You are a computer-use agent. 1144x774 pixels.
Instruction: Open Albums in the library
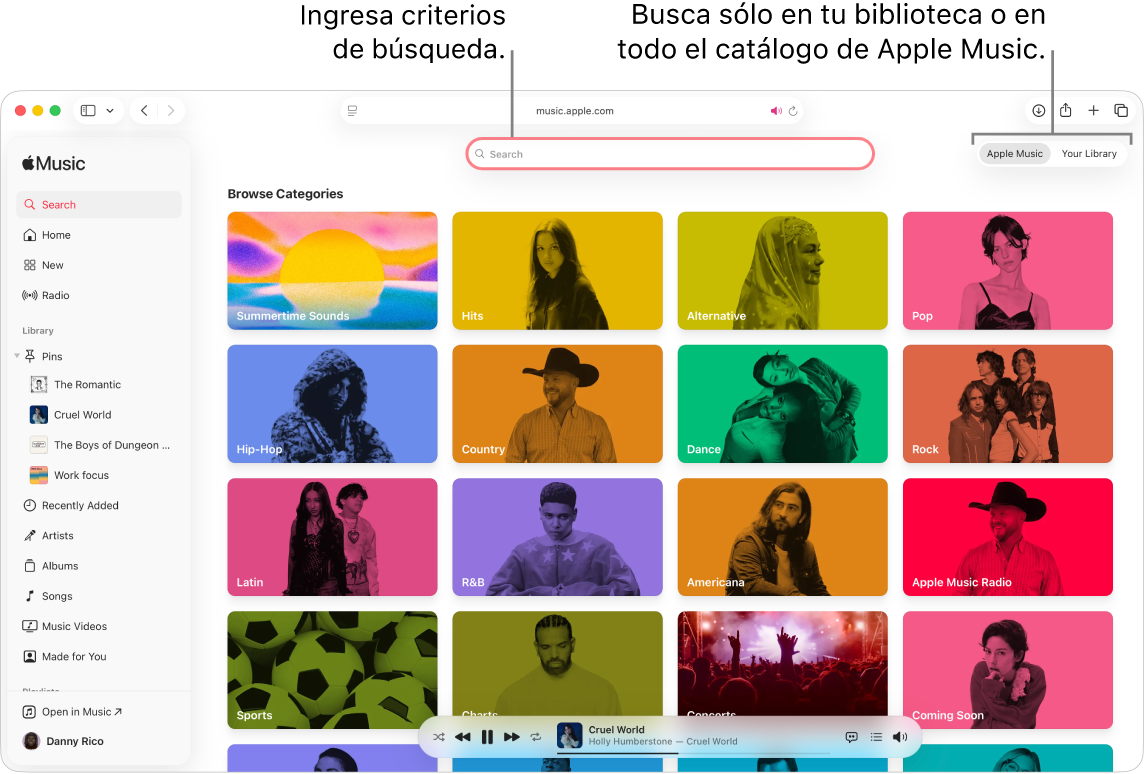98,566
